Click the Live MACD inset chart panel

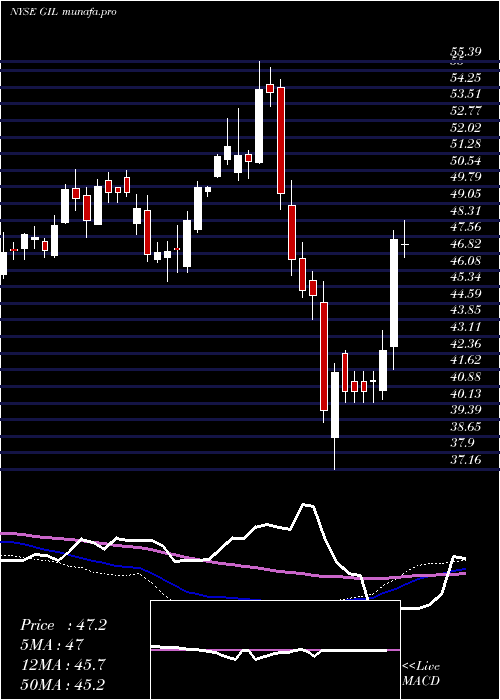(275, 650)
